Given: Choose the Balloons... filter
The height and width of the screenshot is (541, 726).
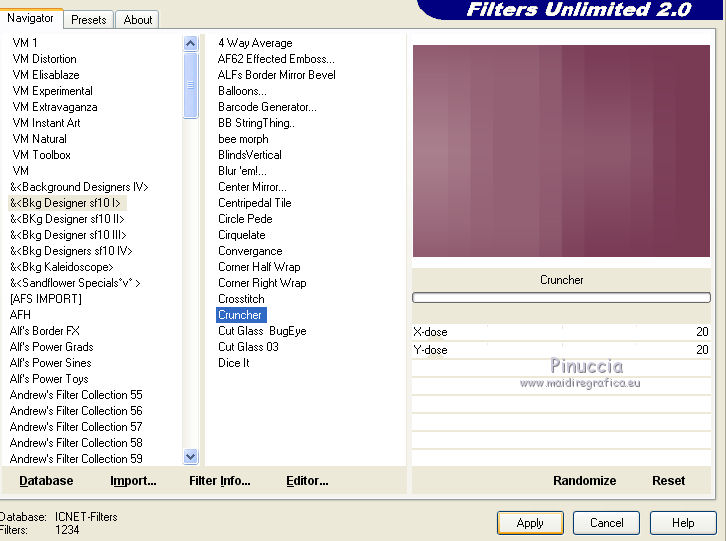Looking at the screenshot, I should (x=242, y=91).
